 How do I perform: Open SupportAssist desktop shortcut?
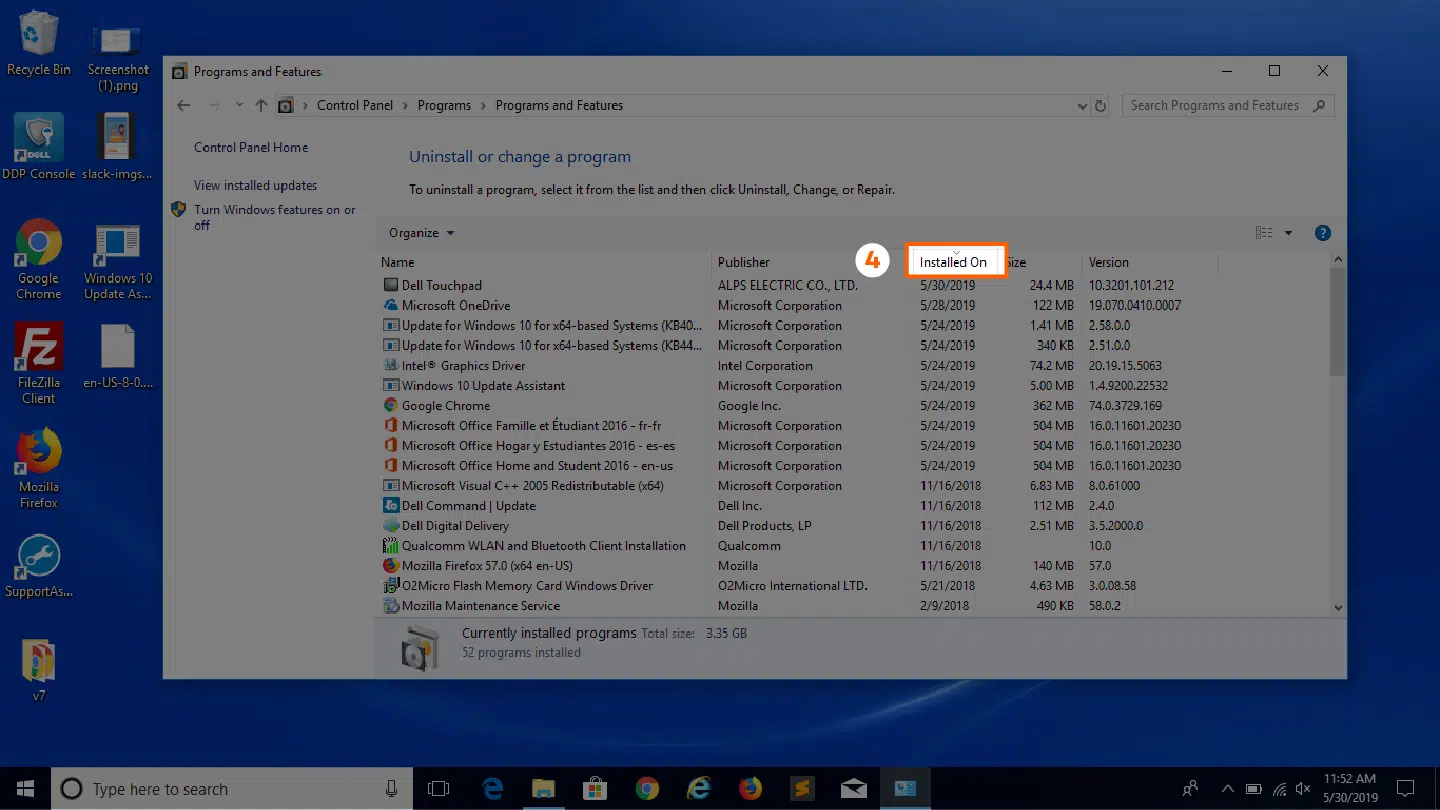click(x=39, y=567)
